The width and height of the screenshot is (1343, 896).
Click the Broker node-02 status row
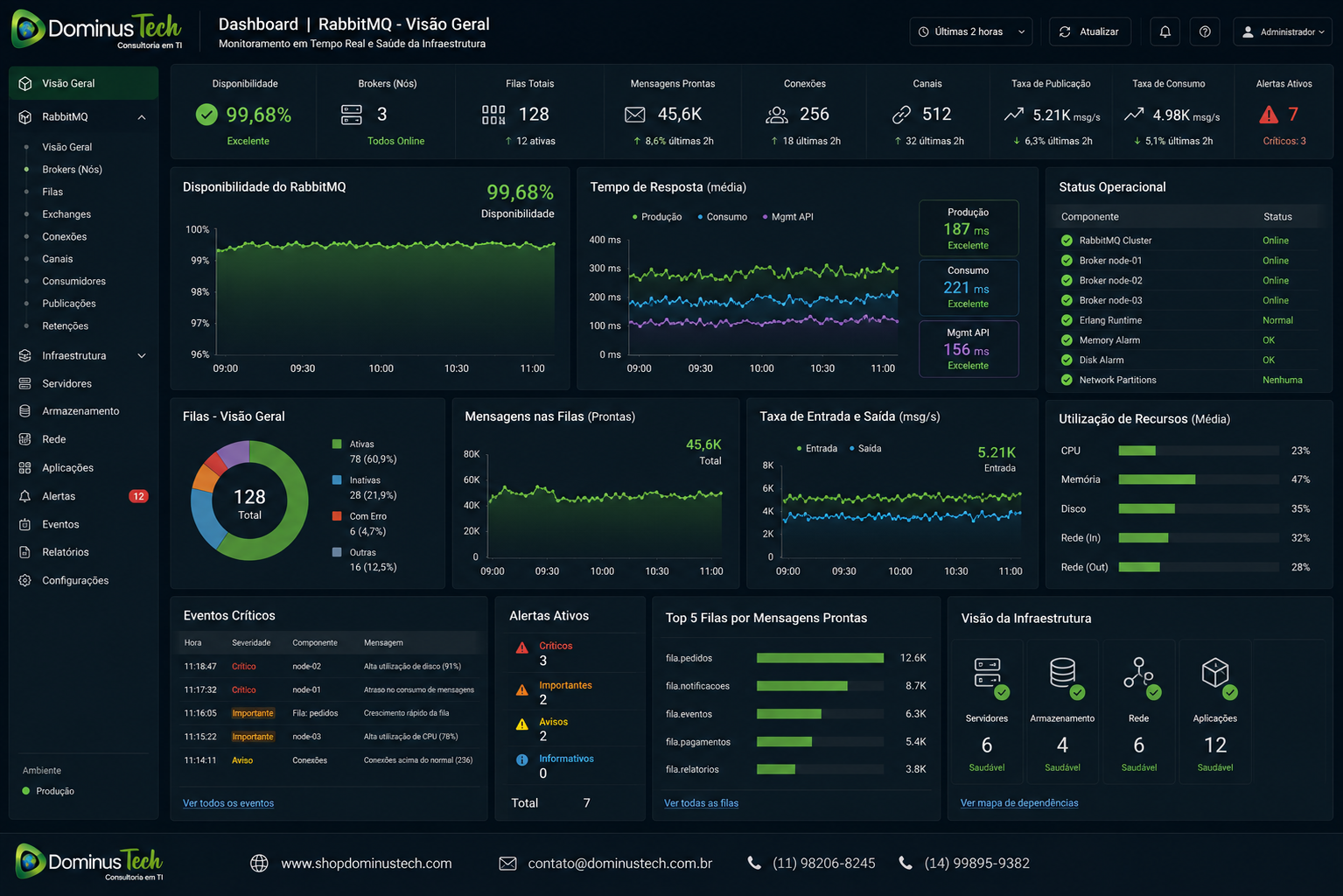(x=1187, y=281)
